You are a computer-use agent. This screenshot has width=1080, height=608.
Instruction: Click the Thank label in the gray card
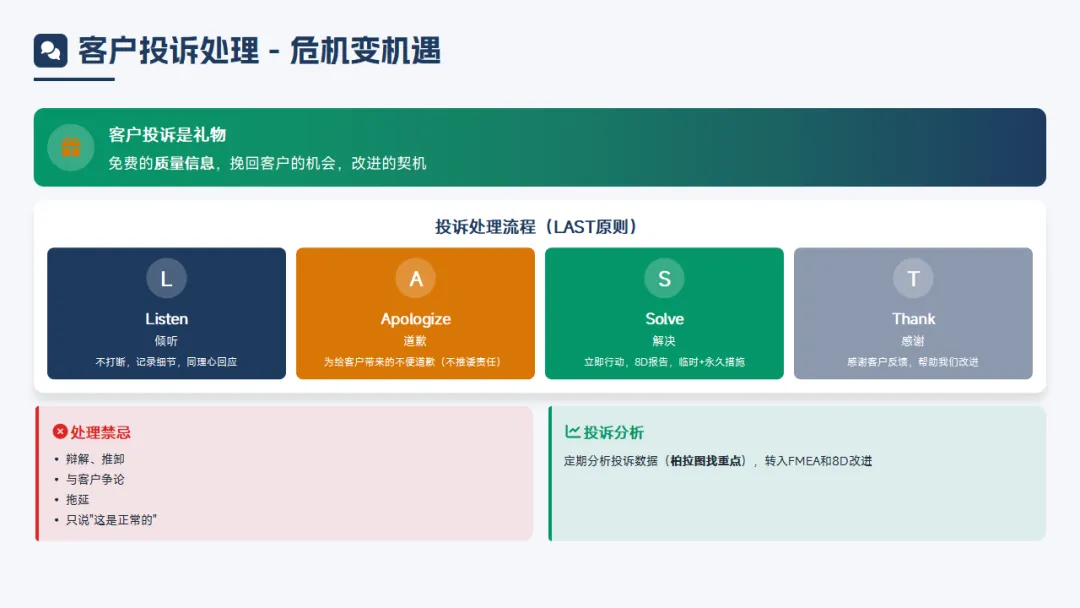tap(913, 319)
